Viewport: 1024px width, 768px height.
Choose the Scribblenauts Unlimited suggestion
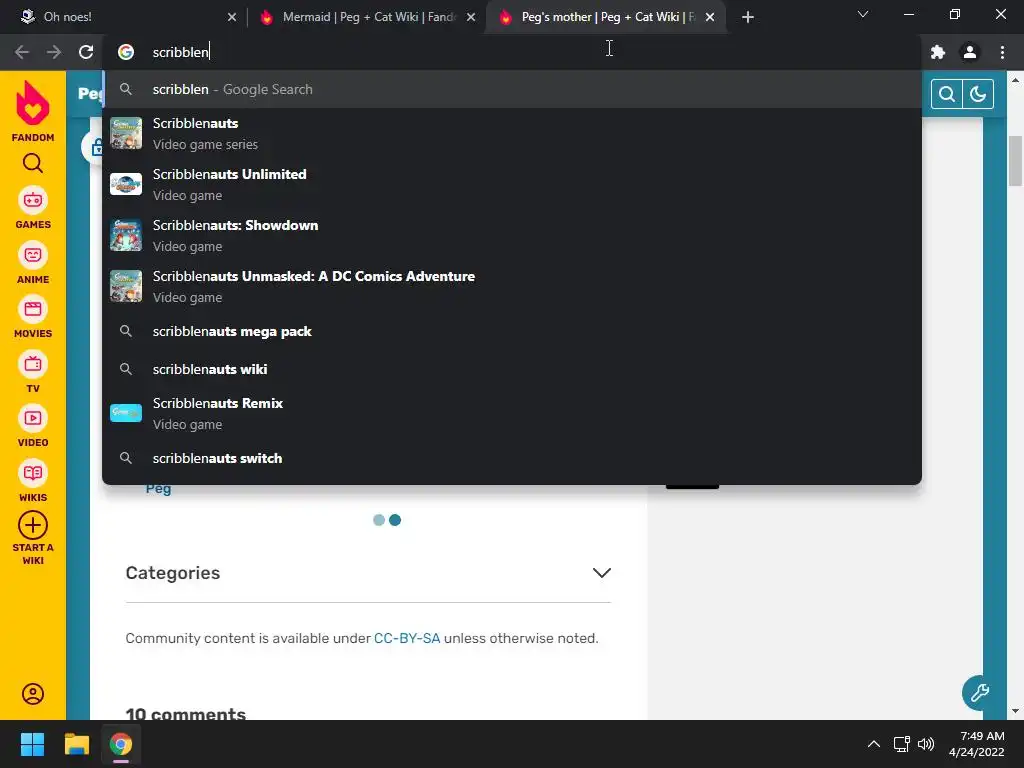pyautogui.click(x=512, y=184)
